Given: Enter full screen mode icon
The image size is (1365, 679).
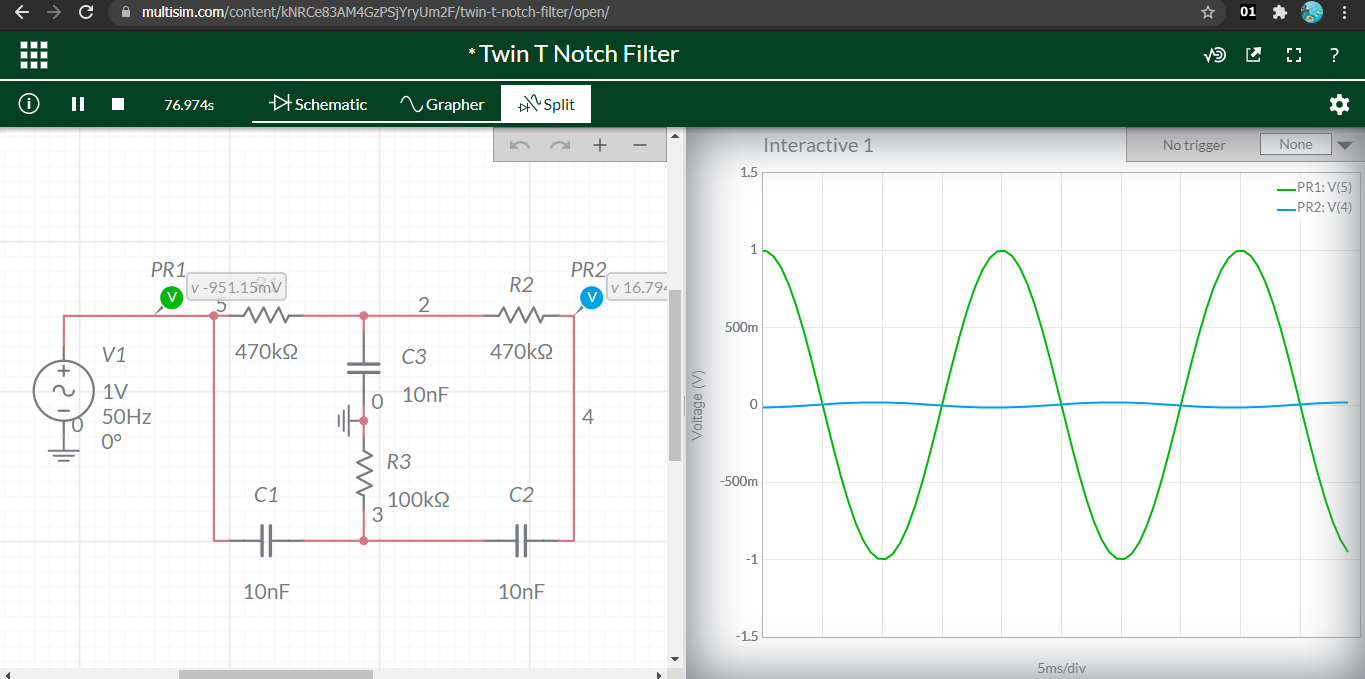Looking at the screenshot, I should click(x=1294, y=55).
